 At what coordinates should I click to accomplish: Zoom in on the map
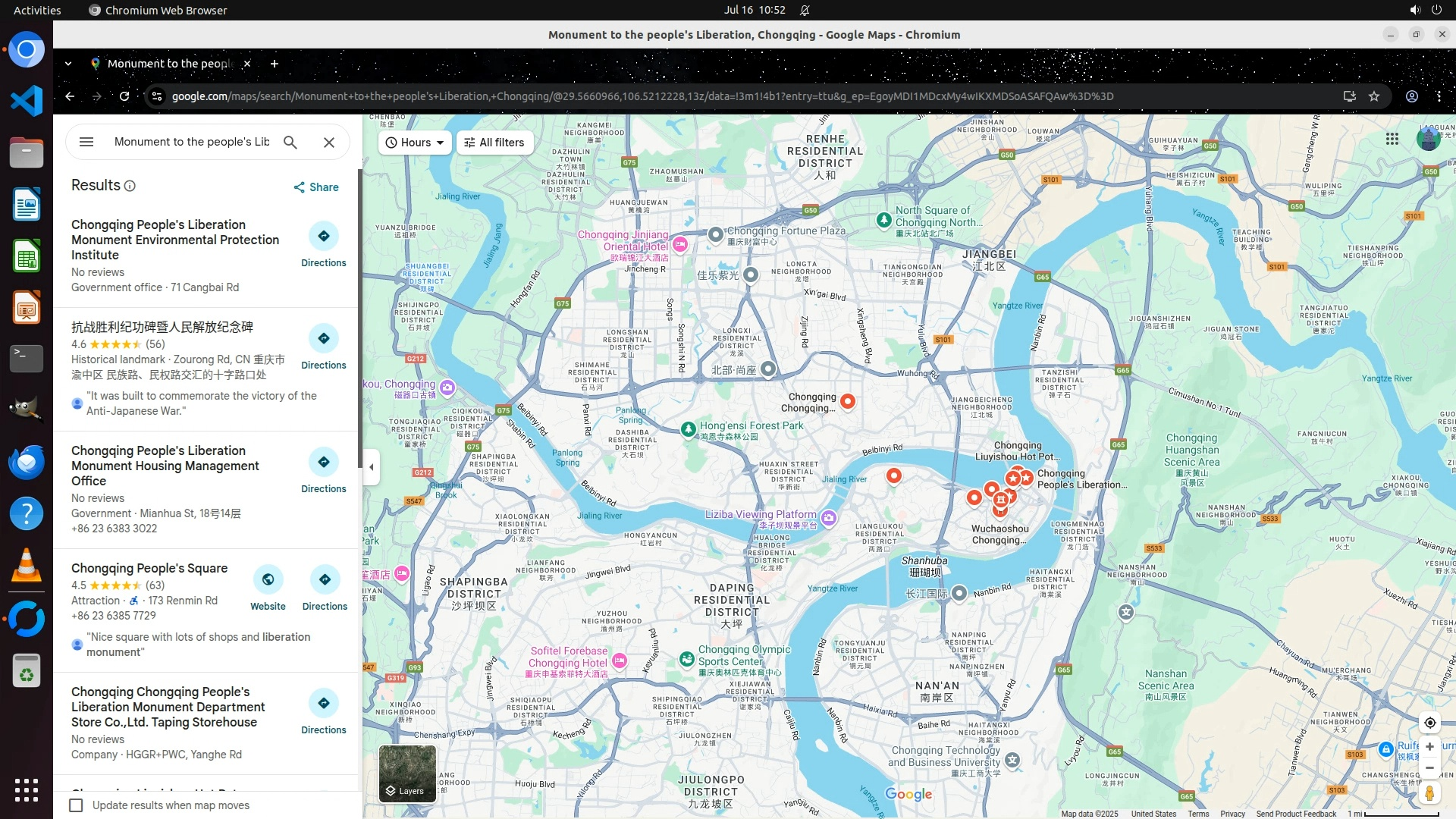tap(1429, 747)
